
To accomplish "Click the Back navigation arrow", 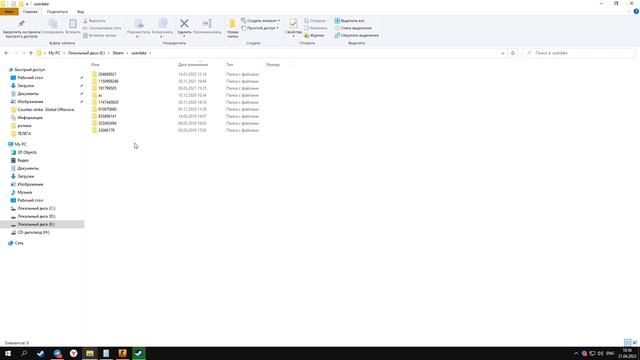I will [6, 53].
